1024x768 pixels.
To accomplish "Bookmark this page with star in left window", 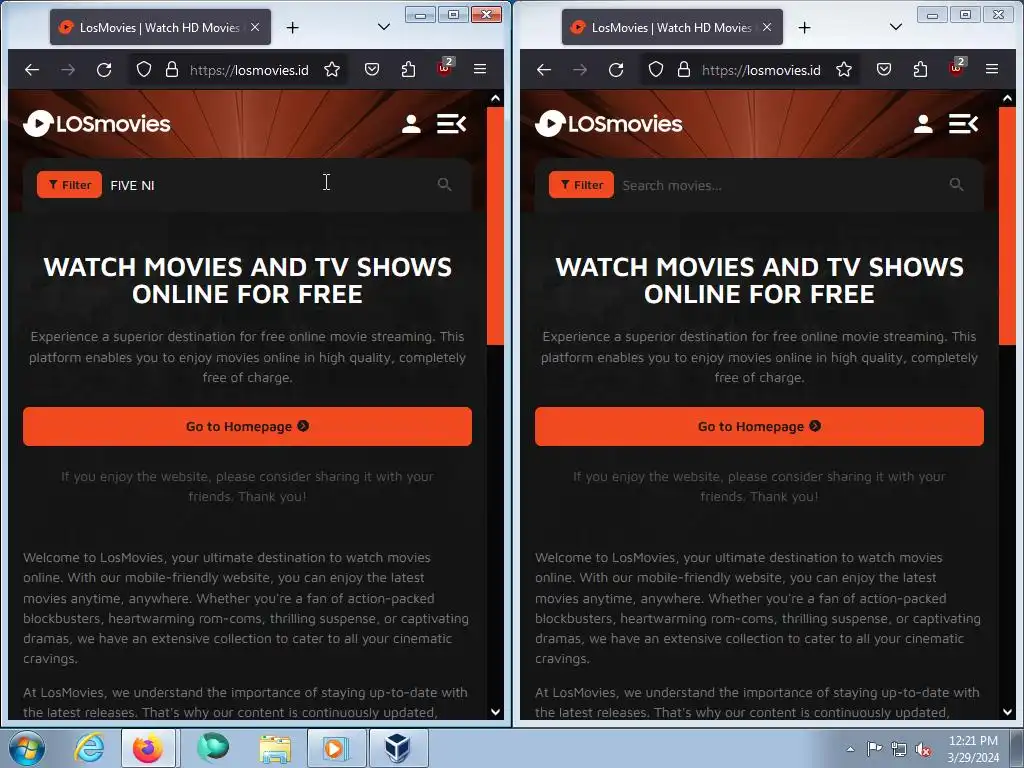I will (332, 69).
